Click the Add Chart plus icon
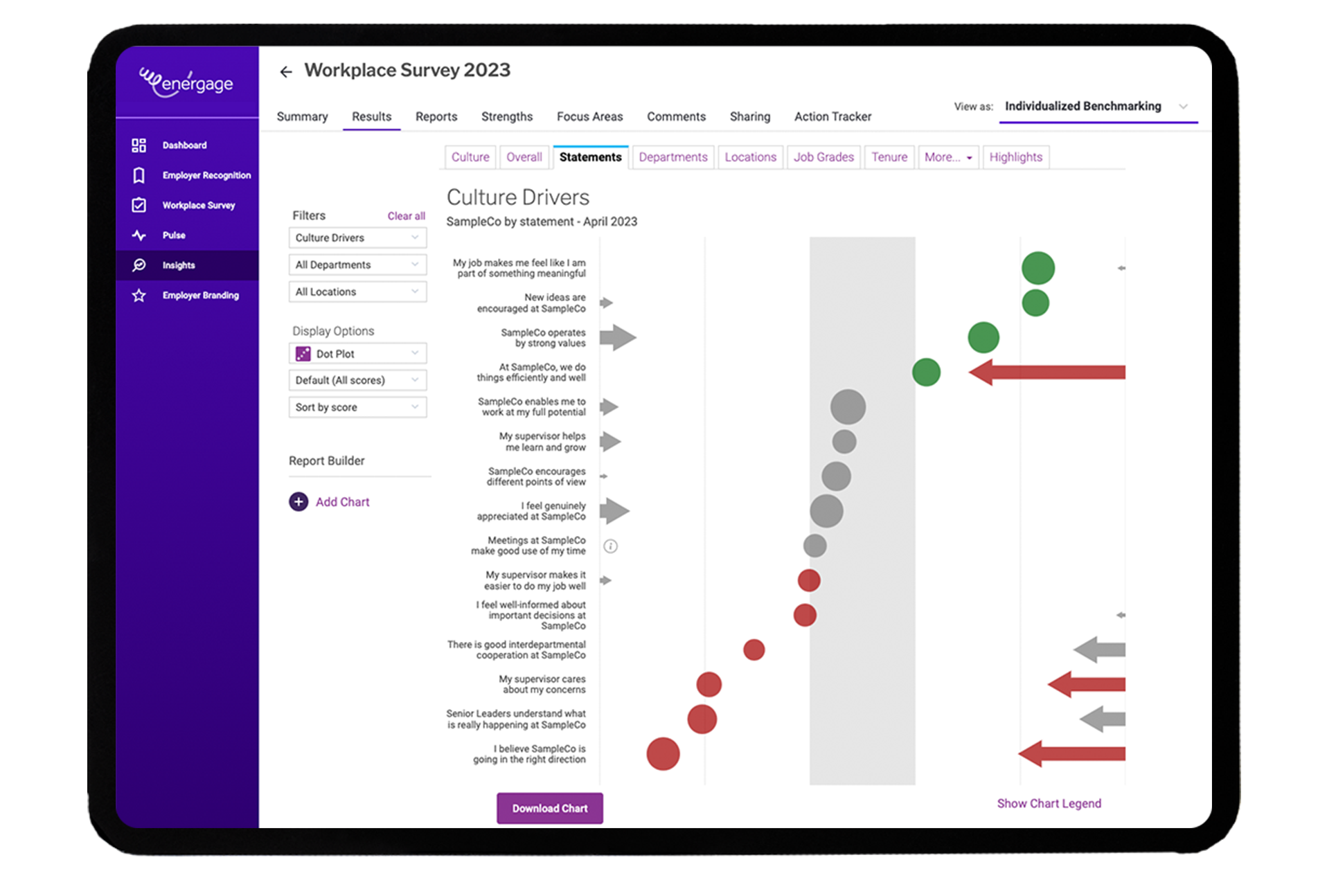Viewport: 1327px width, 896px height. pyautogui.click(x=298, y=501)
